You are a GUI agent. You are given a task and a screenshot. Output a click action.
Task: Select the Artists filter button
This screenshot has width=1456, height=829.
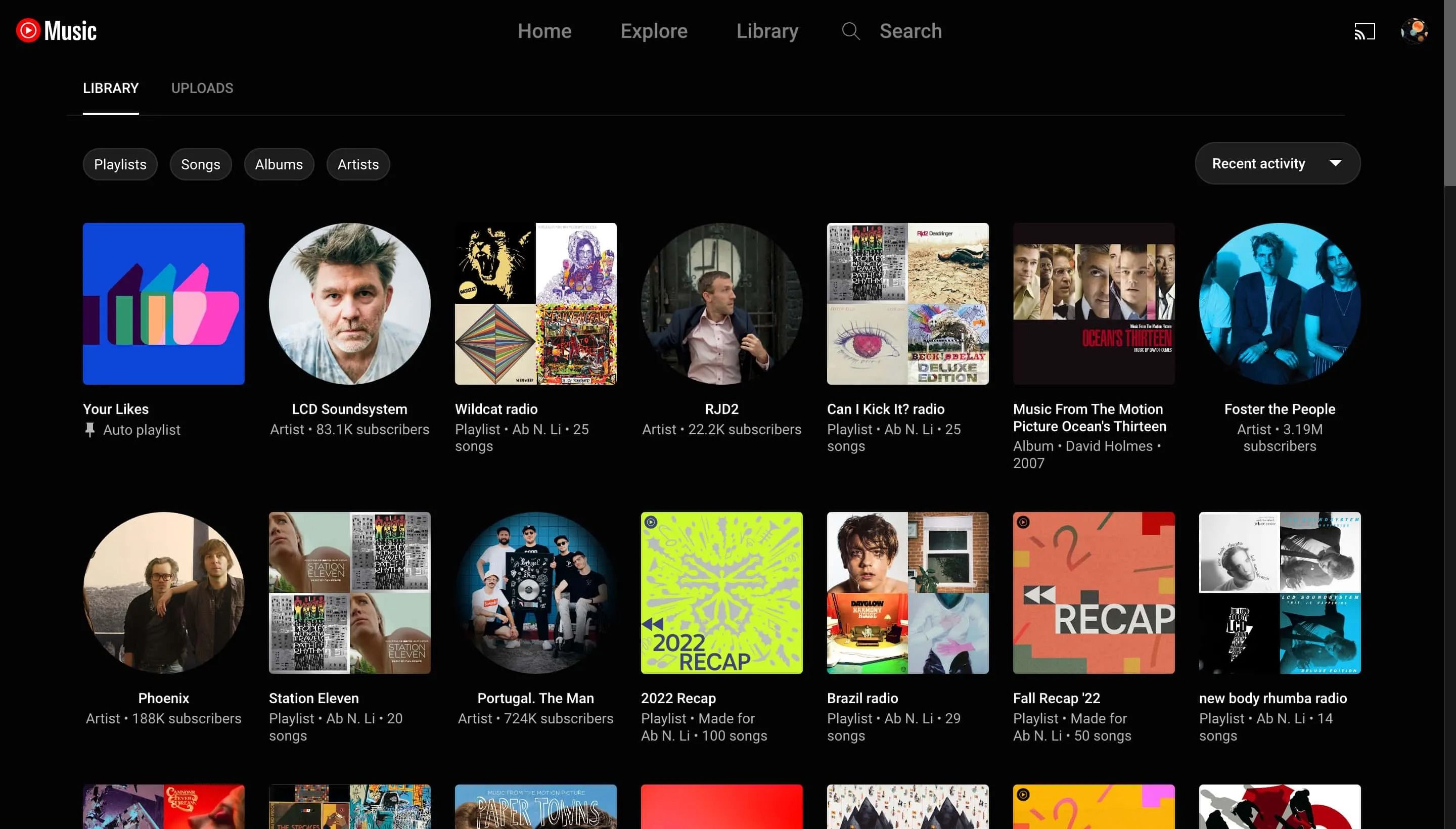tap(358, 164)
